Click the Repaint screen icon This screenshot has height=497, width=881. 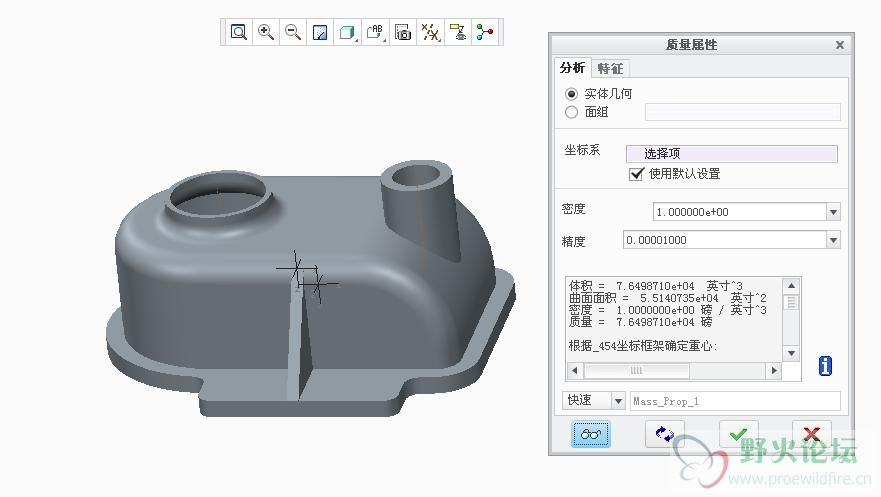click(x=320, y=32)
